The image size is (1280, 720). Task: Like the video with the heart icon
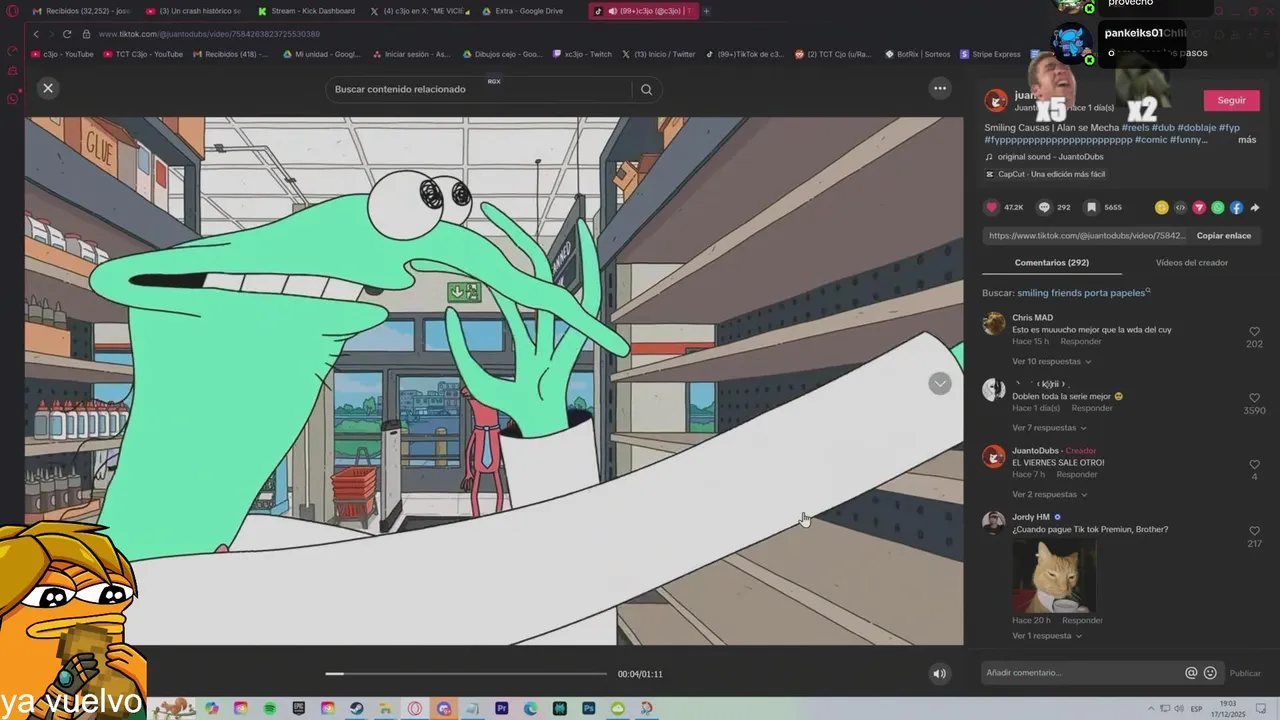[x=992, y=208]
